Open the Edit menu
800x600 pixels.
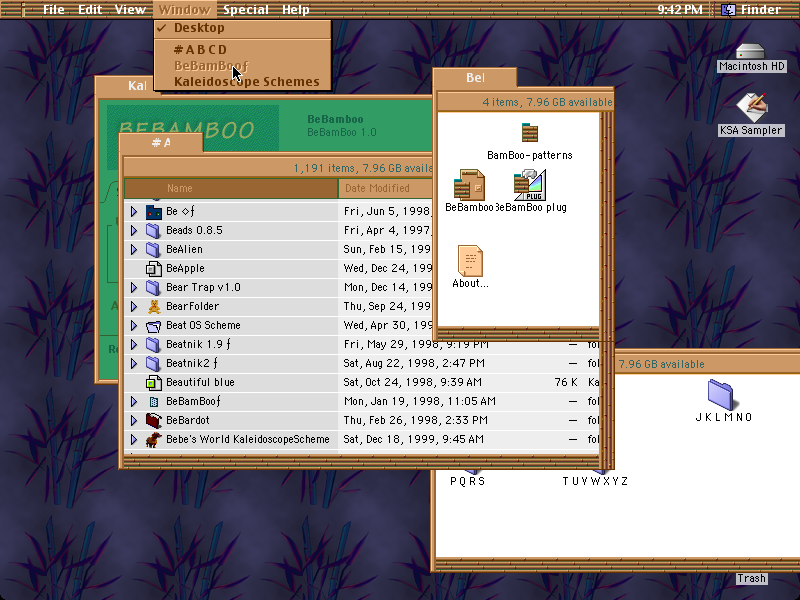90,10
